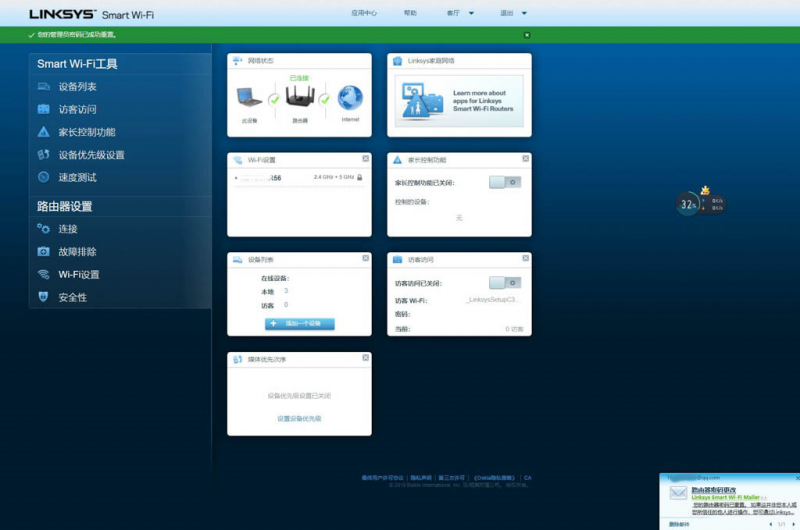The image size is (800, 530).
Task: Click the 添加一个设备 button
Action: click(x=299, y=323)
